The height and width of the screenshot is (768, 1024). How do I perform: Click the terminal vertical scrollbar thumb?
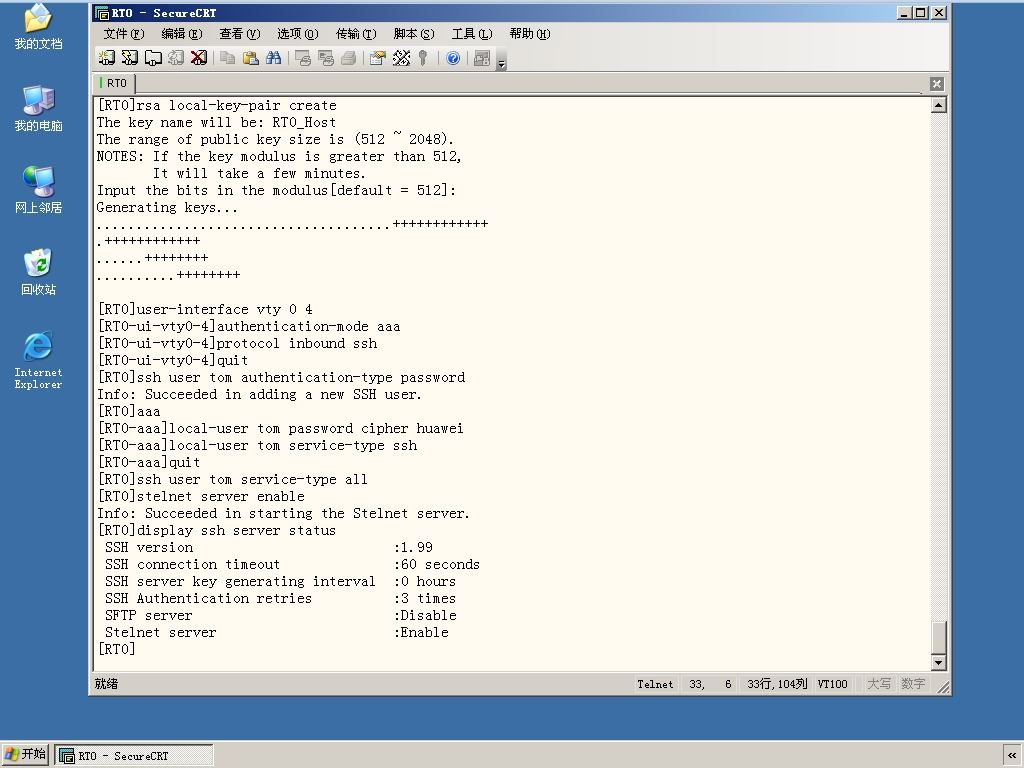tap(938, 637)
